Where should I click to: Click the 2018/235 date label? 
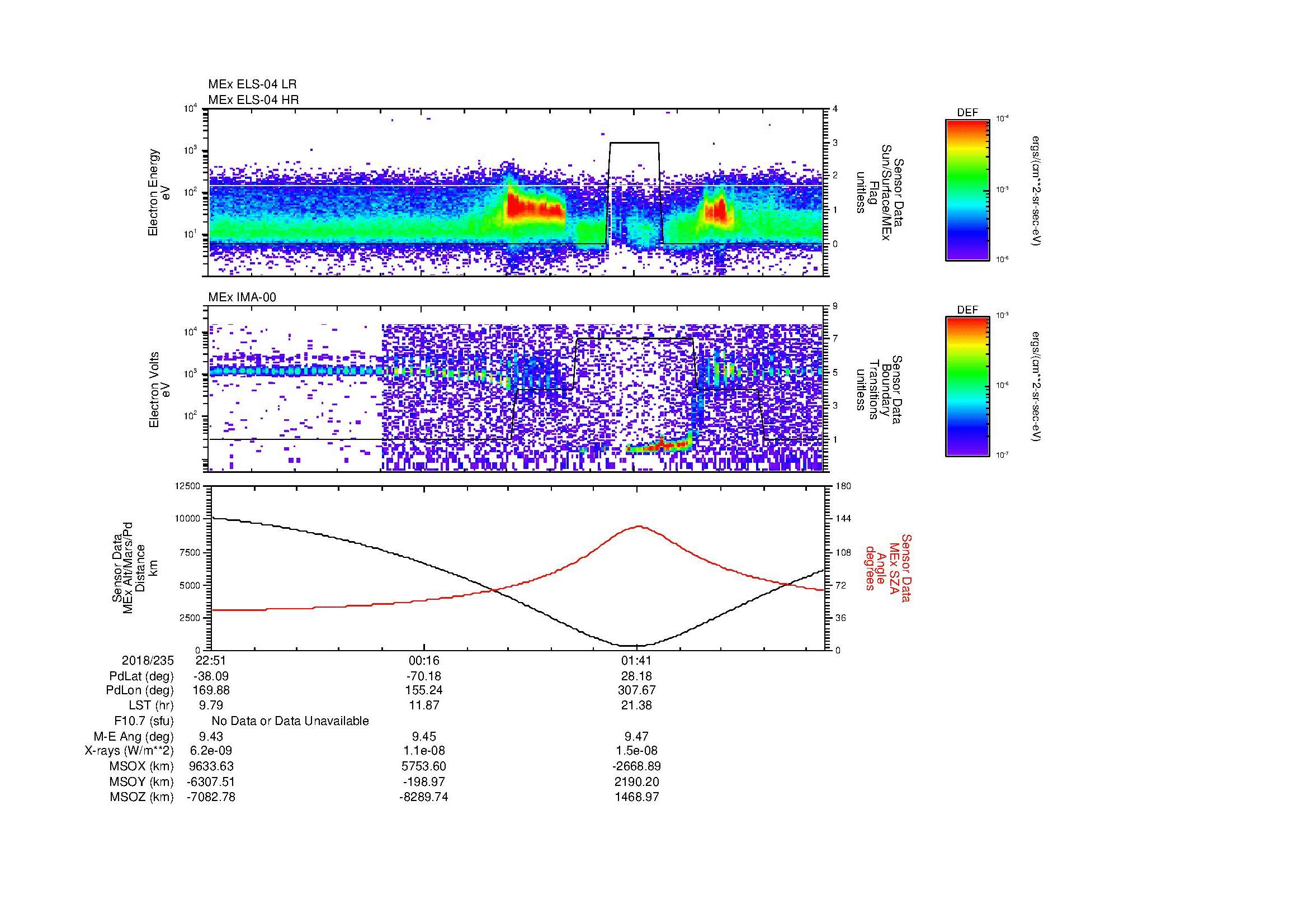(x=148, y=660)
